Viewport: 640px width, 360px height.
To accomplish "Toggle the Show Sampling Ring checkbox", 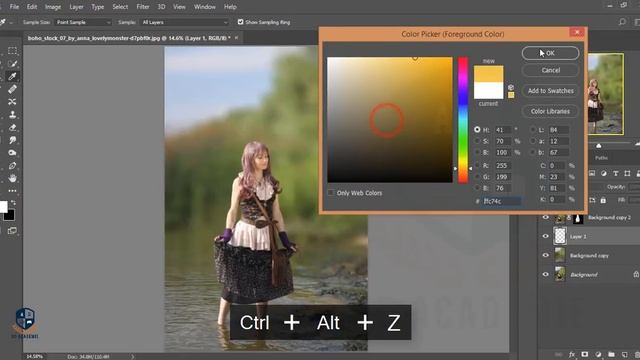I will coord(240,22).
